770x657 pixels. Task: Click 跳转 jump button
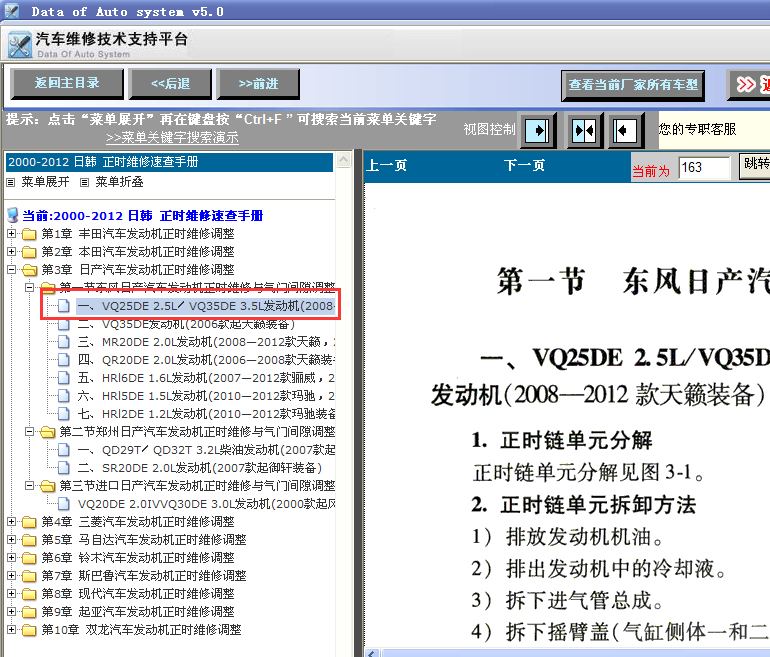click(x=755, y=165)
